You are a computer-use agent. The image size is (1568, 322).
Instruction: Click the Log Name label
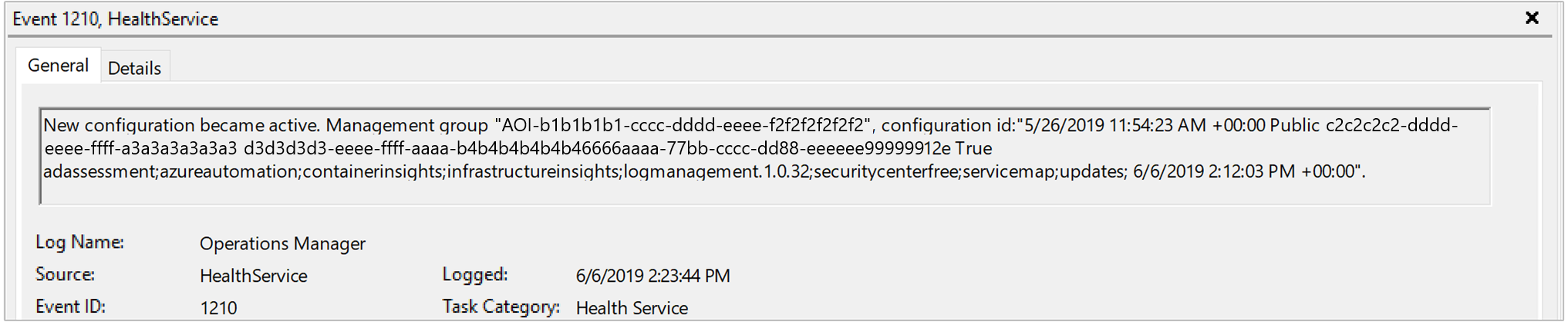point(79,242)
